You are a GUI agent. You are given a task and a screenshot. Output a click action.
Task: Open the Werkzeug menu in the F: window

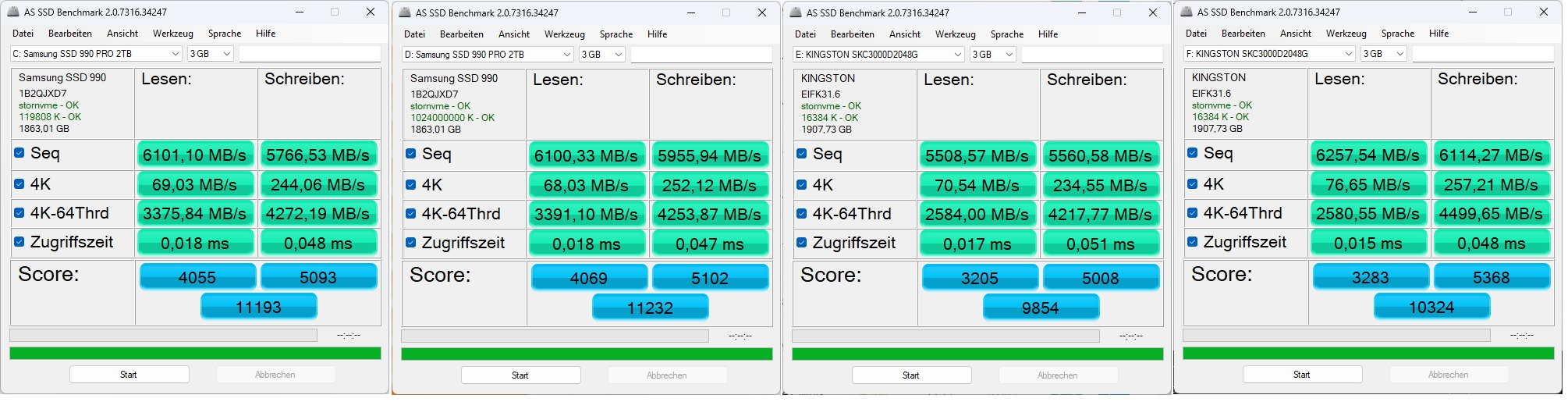click(1346, 34)
